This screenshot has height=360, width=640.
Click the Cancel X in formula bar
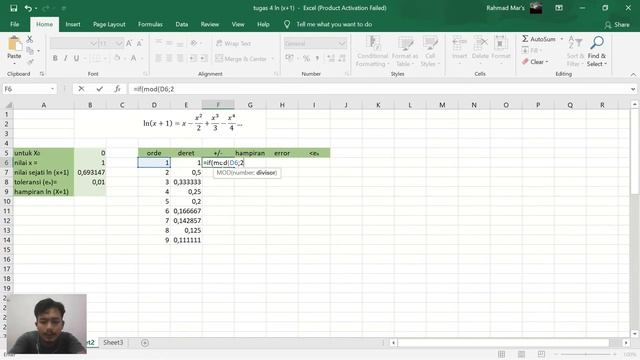click(81, 89)
